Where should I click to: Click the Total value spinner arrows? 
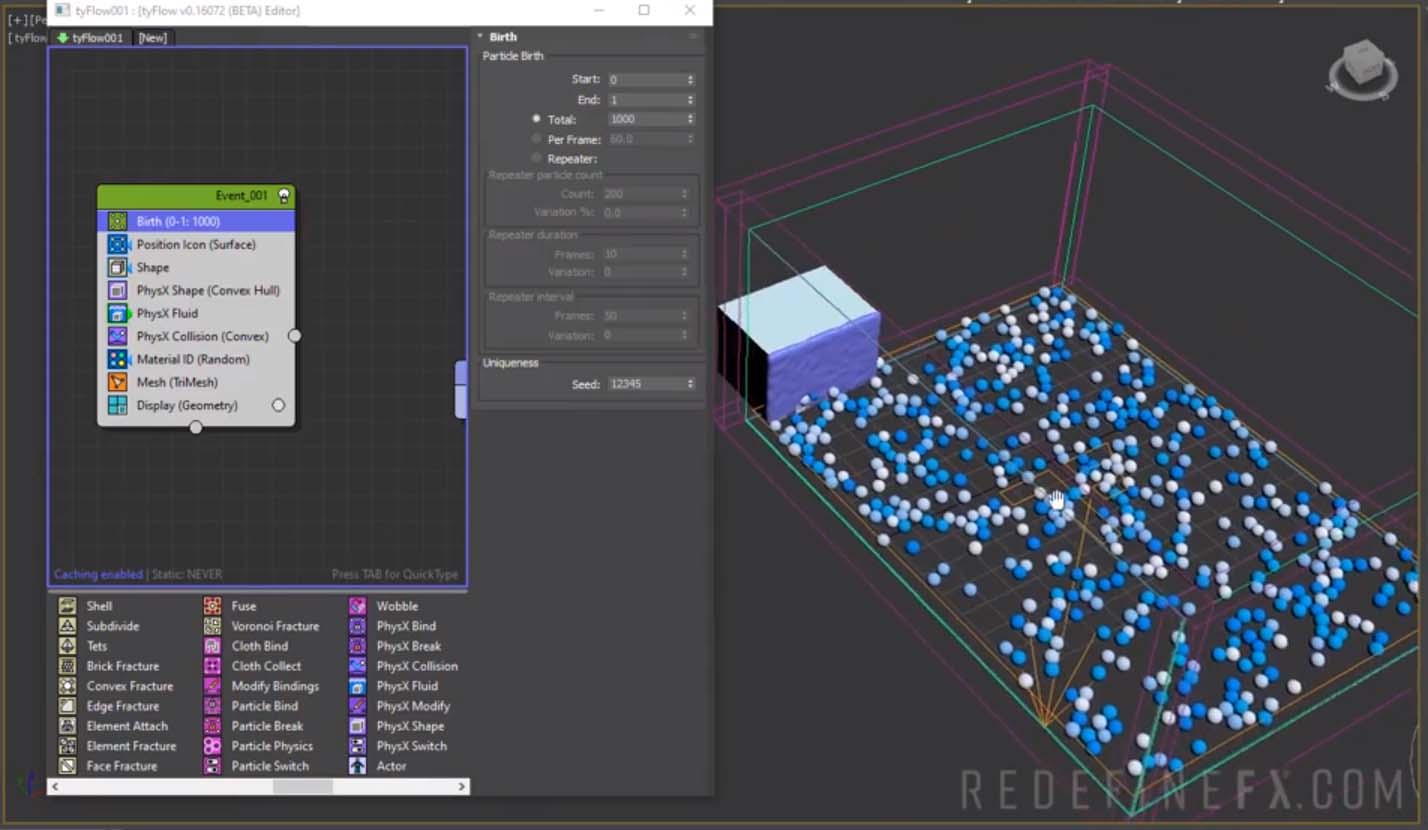pos(690,119)
